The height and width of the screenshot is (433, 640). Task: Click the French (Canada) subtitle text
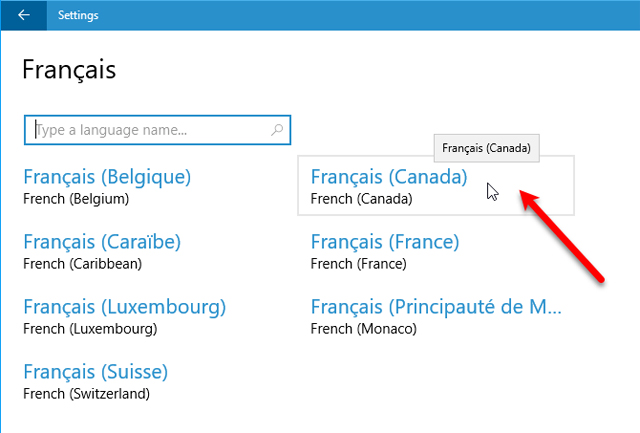362,199
